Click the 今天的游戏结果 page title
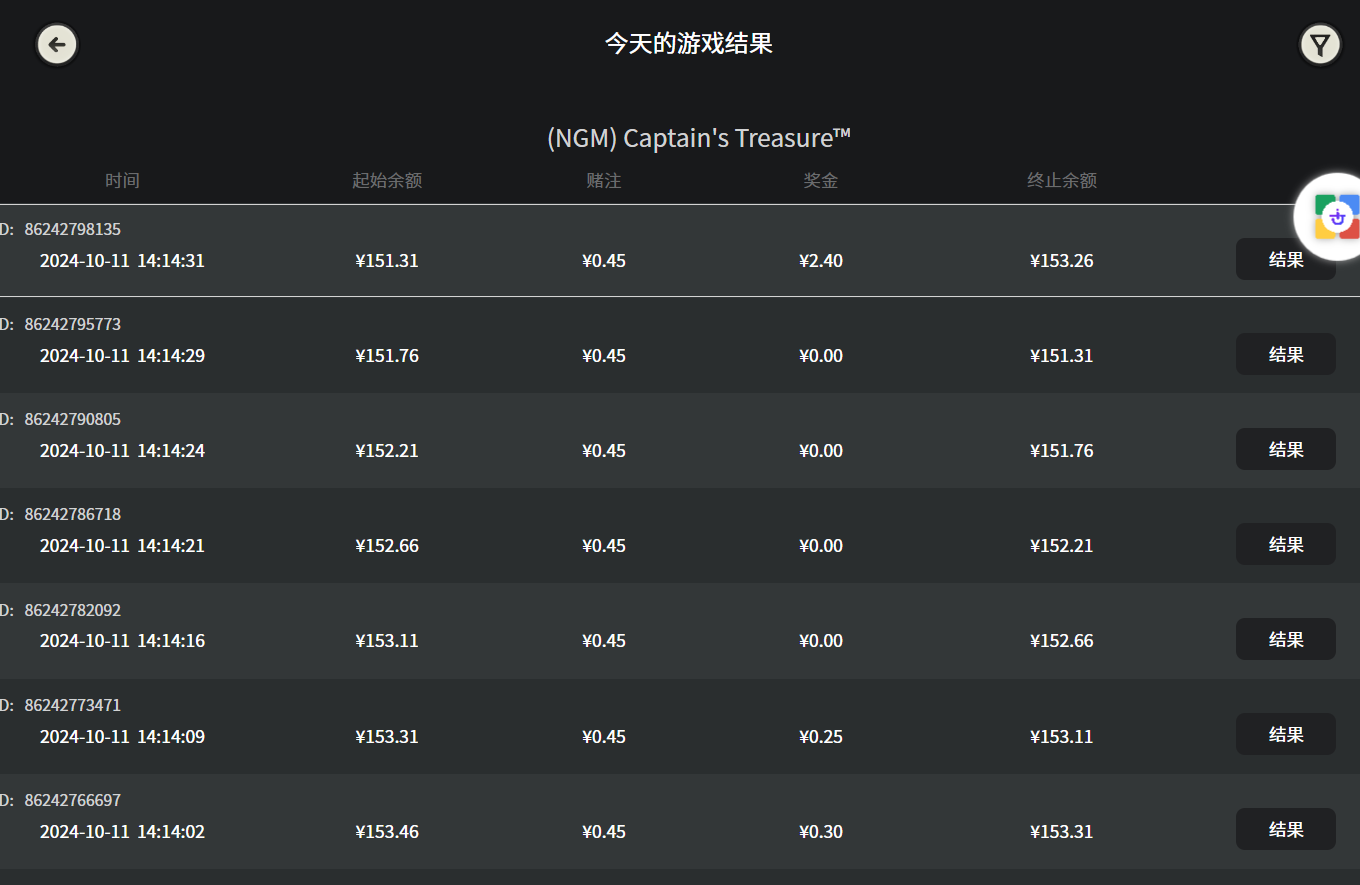 pos(689,44)
